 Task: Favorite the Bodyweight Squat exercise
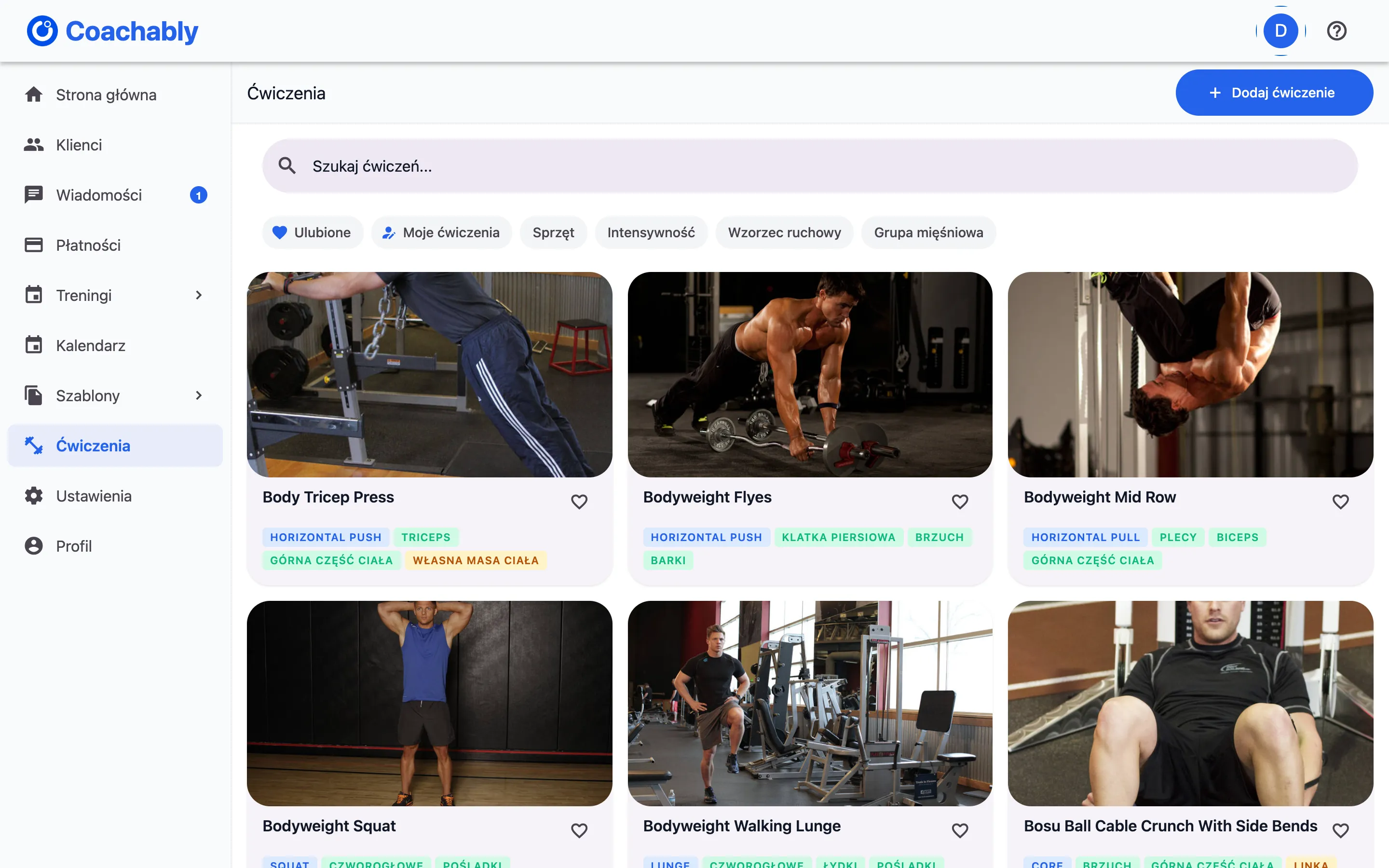pyautogui.click(x=579, y=830)
